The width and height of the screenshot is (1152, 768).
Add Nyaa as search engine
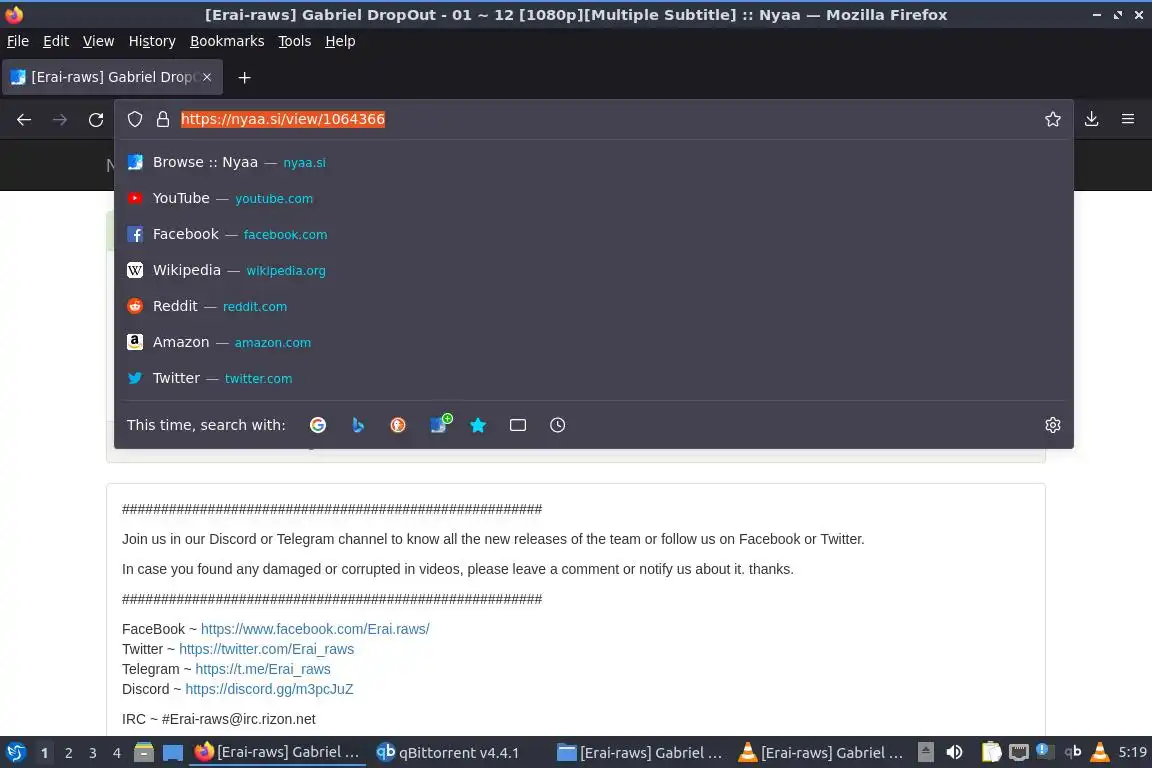point(440,423)
